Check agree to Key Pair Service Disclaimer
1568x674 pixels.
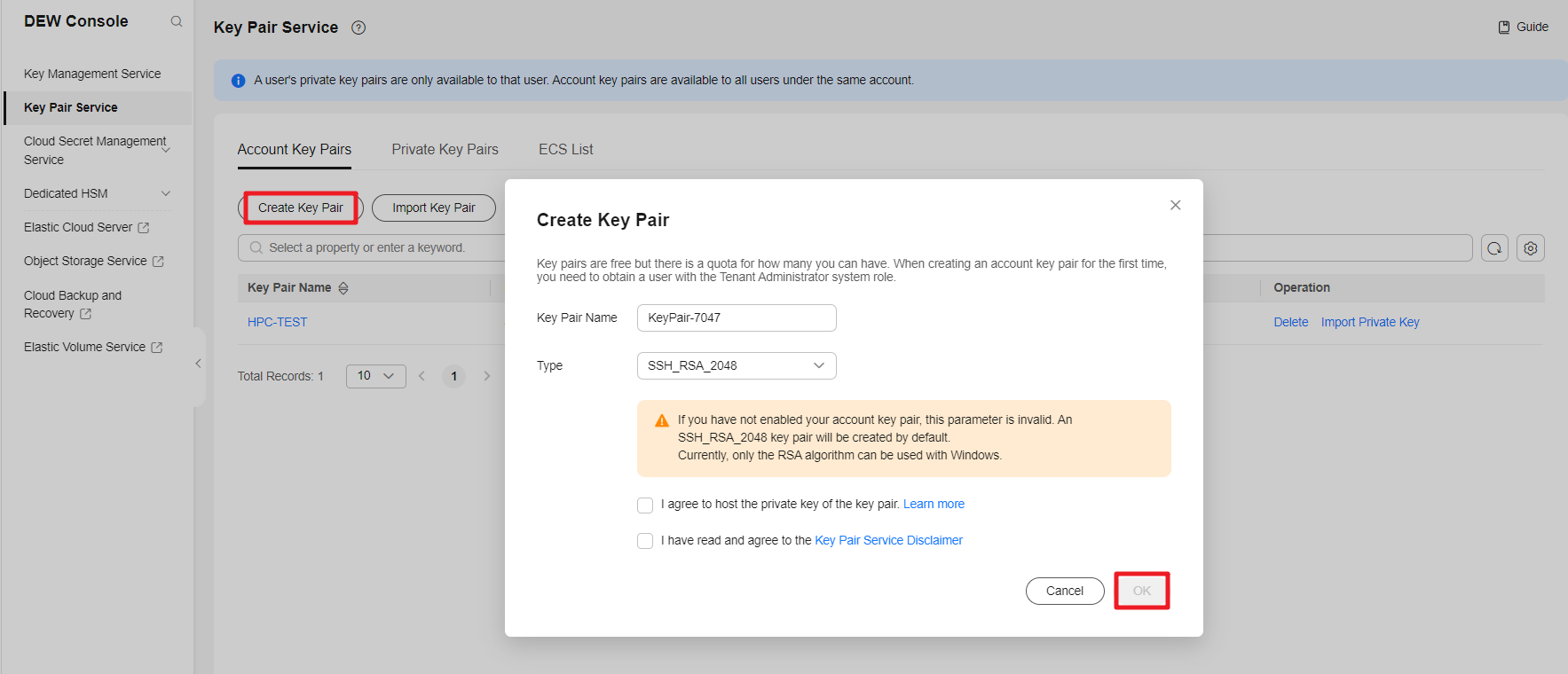(645, 541)
